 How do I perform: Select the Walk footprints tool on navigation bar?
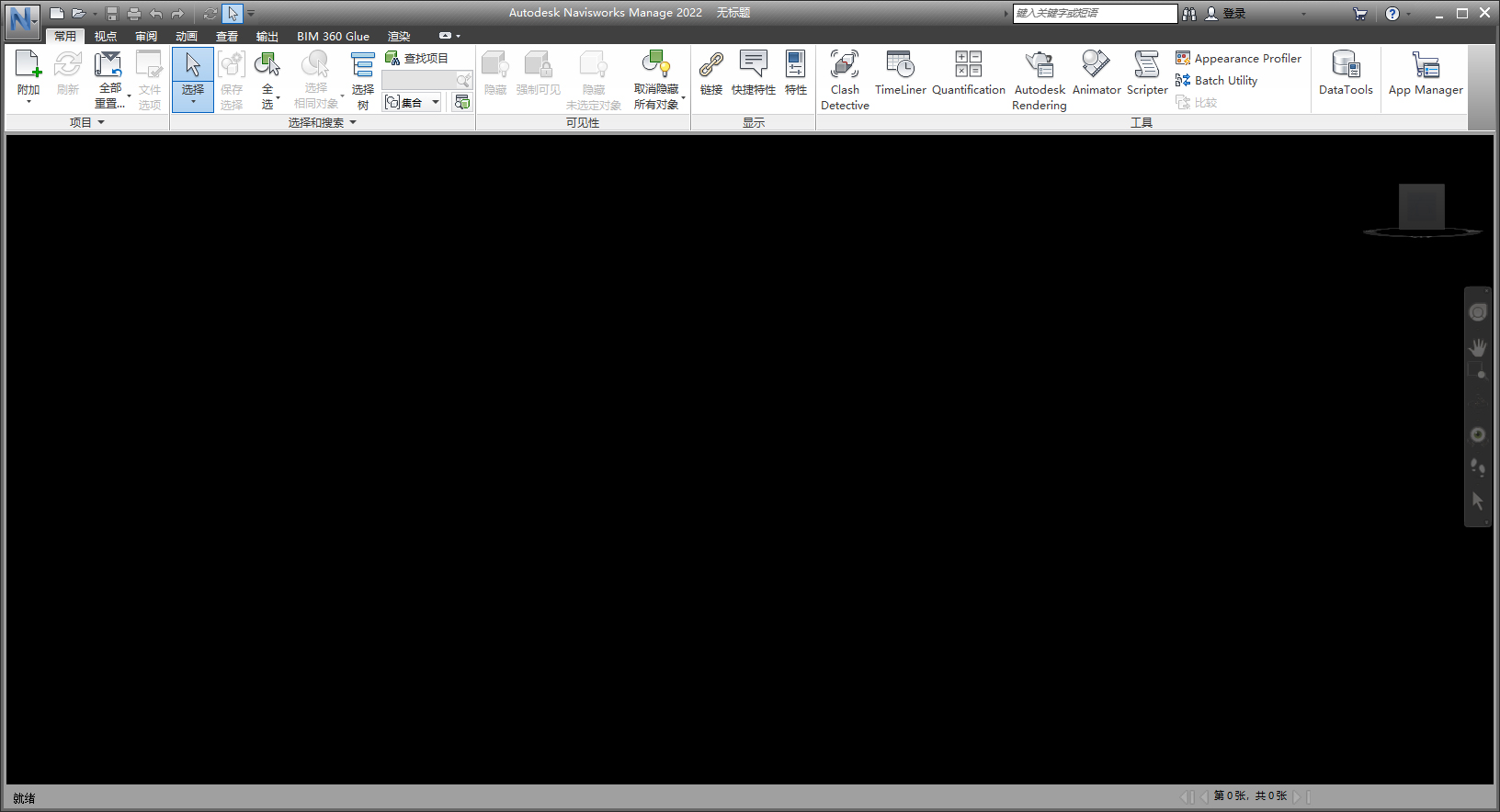point(1478,467)
